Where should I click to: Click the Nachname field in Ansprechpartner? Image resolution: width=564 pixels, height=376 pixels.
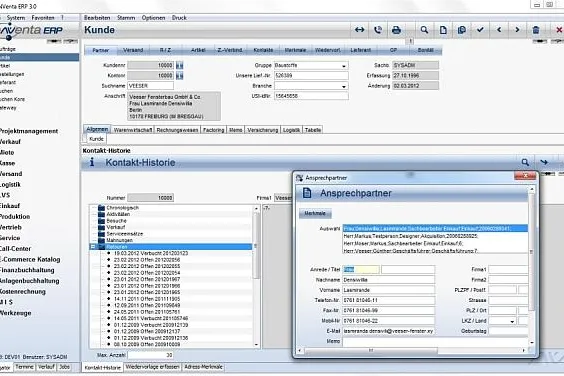[388, 280]
